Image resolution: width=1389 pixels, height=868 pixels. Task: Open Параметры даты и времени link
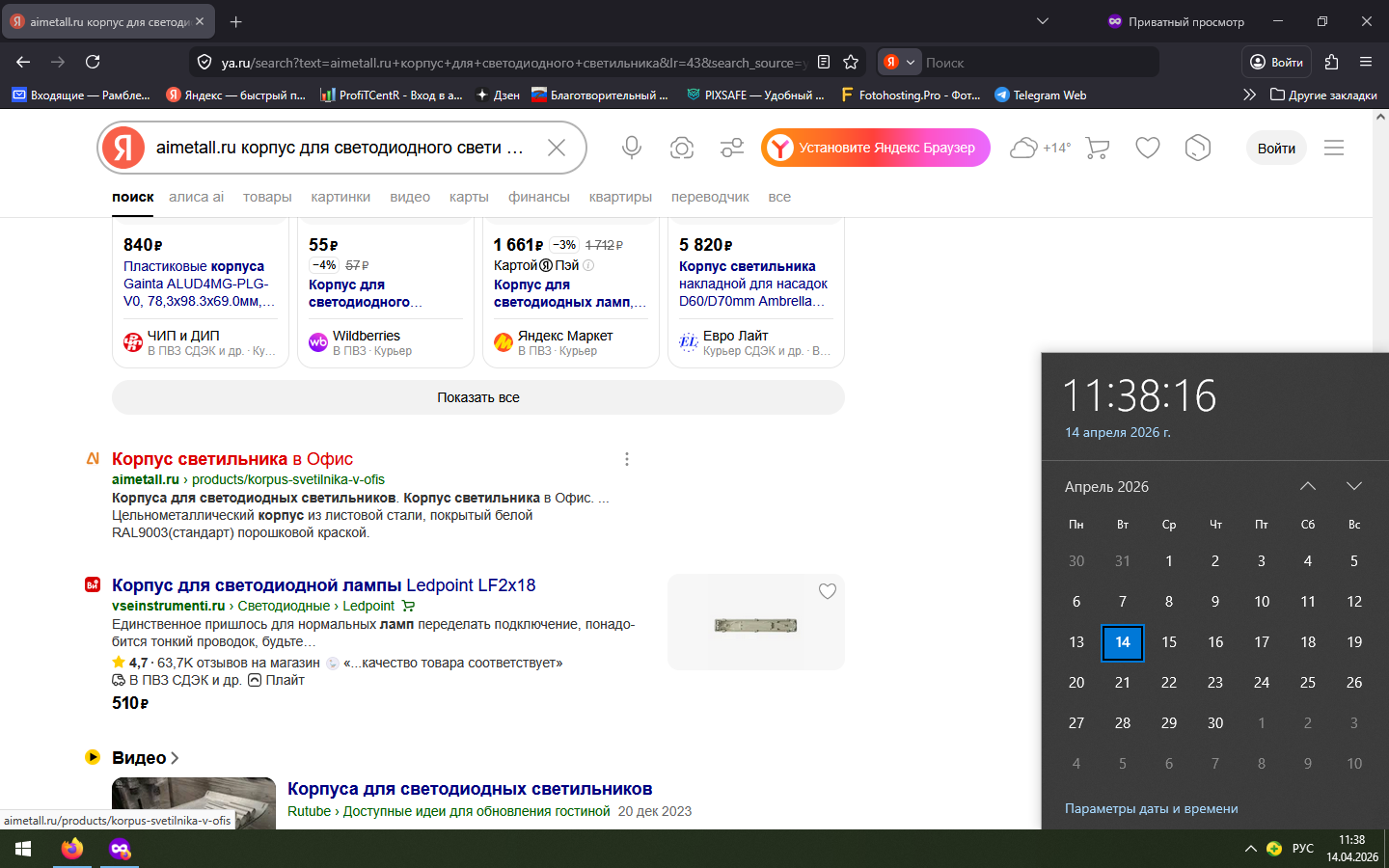pos(1151,808)
